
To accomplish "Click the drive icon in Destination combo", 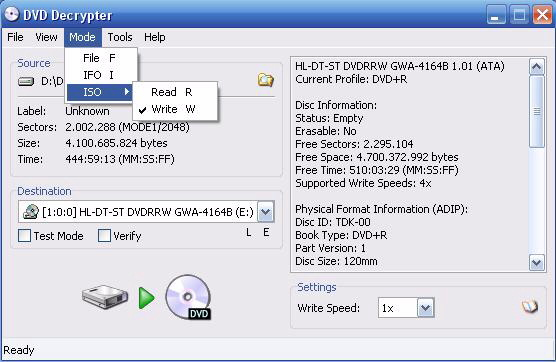I will pyautogui.click(x=30, y=212).
